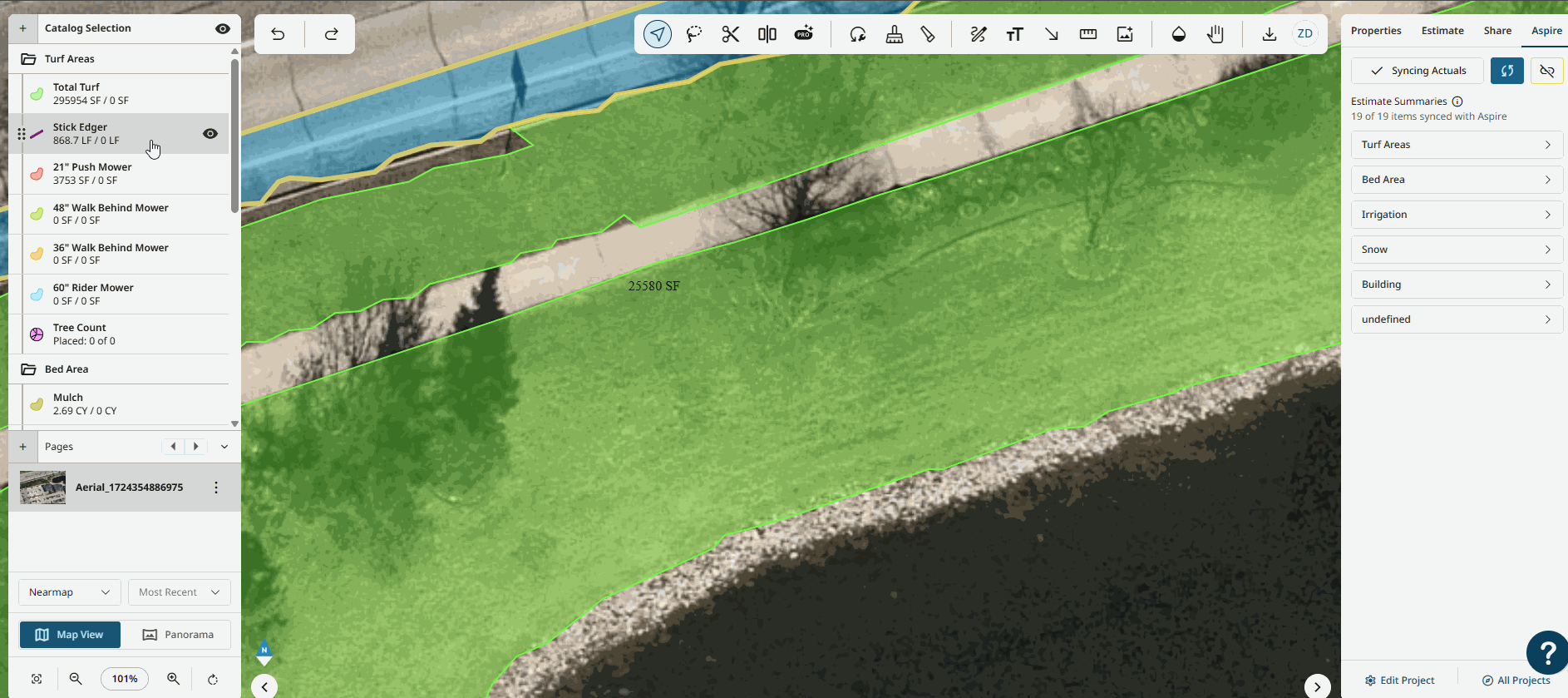Screen dimensions: 1568x698
Task: Open the opacity droplet tool
Action: point(1179,34)
